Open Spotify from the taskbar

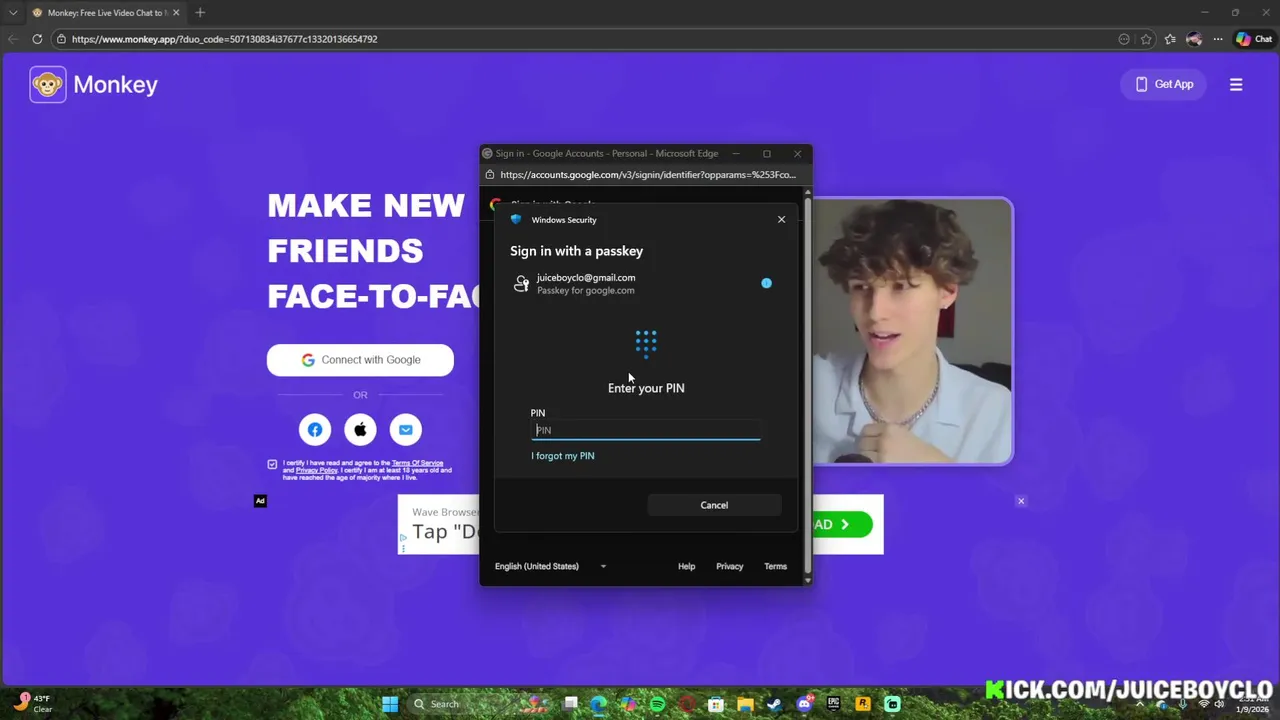(x=657, y=704)
